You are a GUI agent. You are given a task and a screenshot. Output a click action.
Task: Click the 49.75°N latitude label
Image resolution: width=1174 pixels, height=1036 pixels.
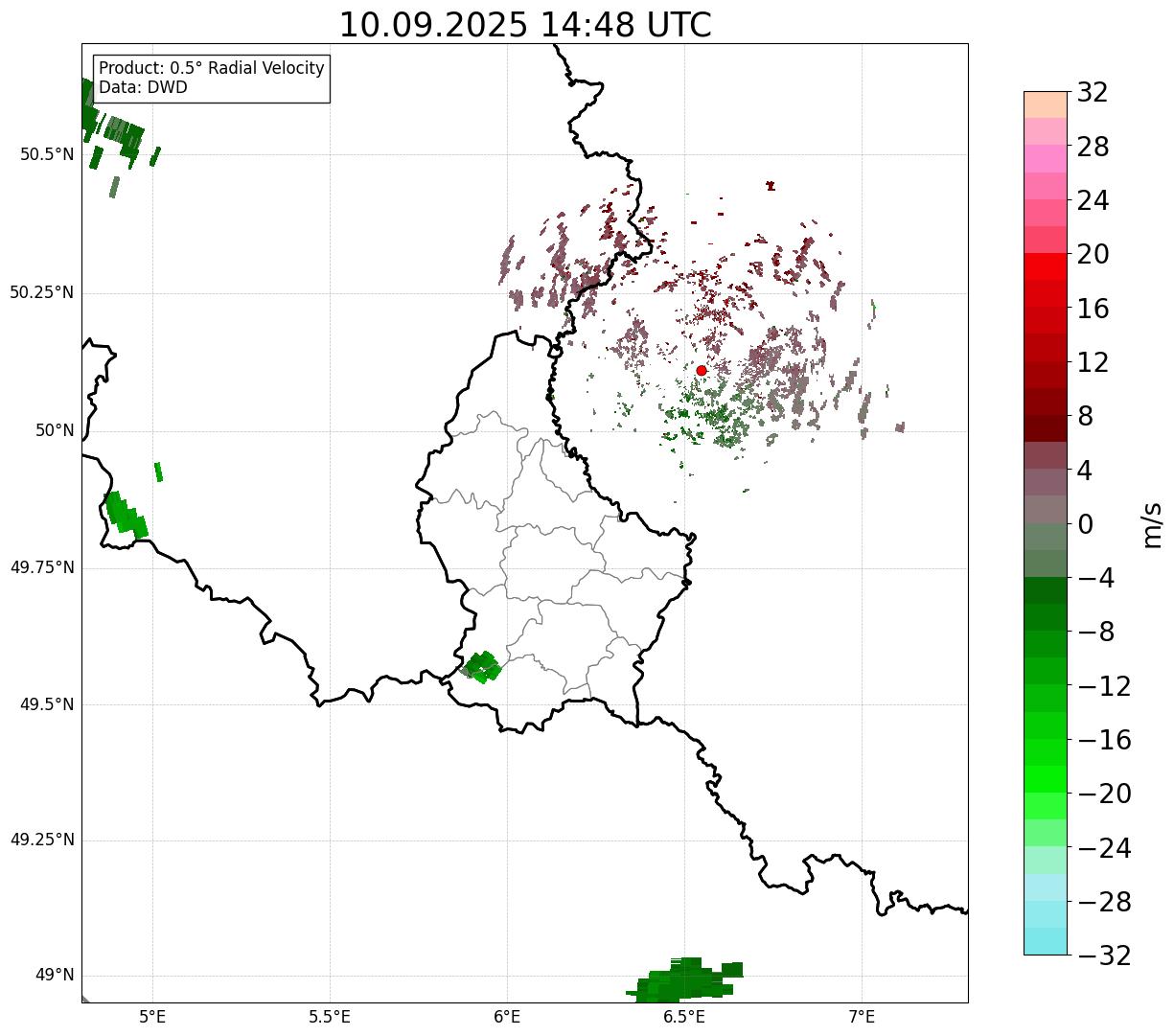click(42, 567)
